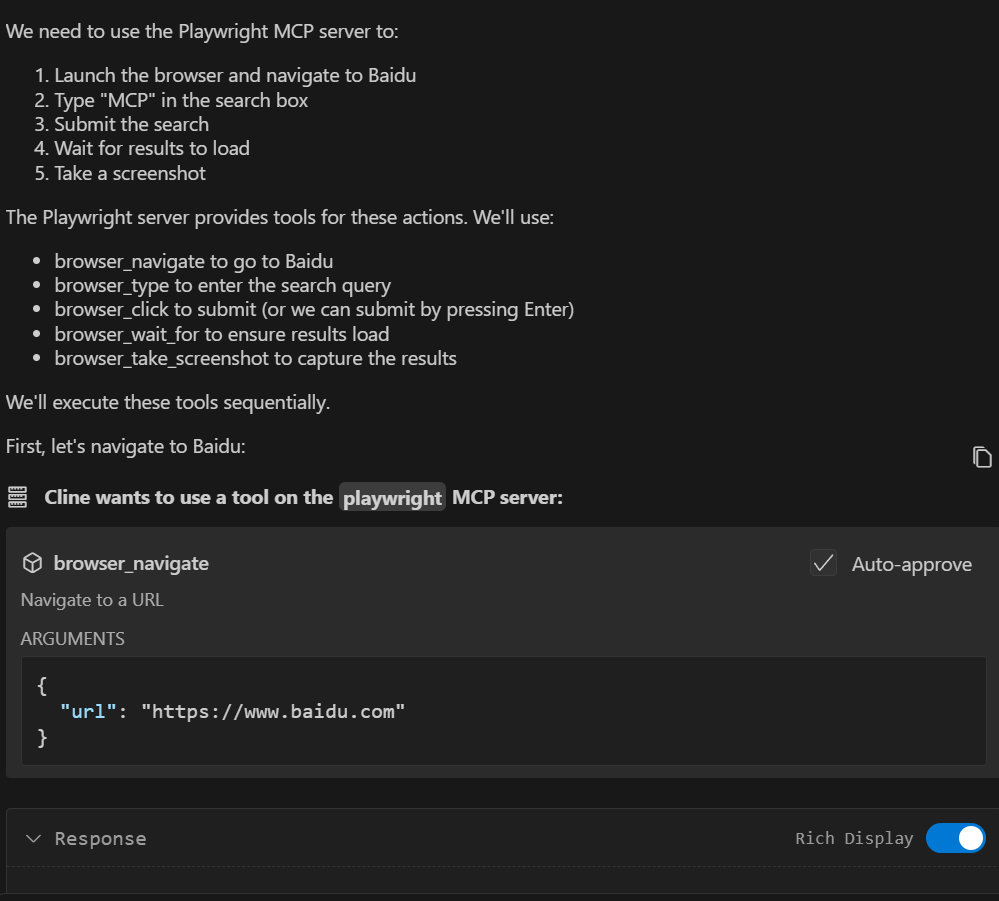This screenshot has width=999, height=901.
Task: Toggle Auto-approve via its label
Action: (911, 563)
